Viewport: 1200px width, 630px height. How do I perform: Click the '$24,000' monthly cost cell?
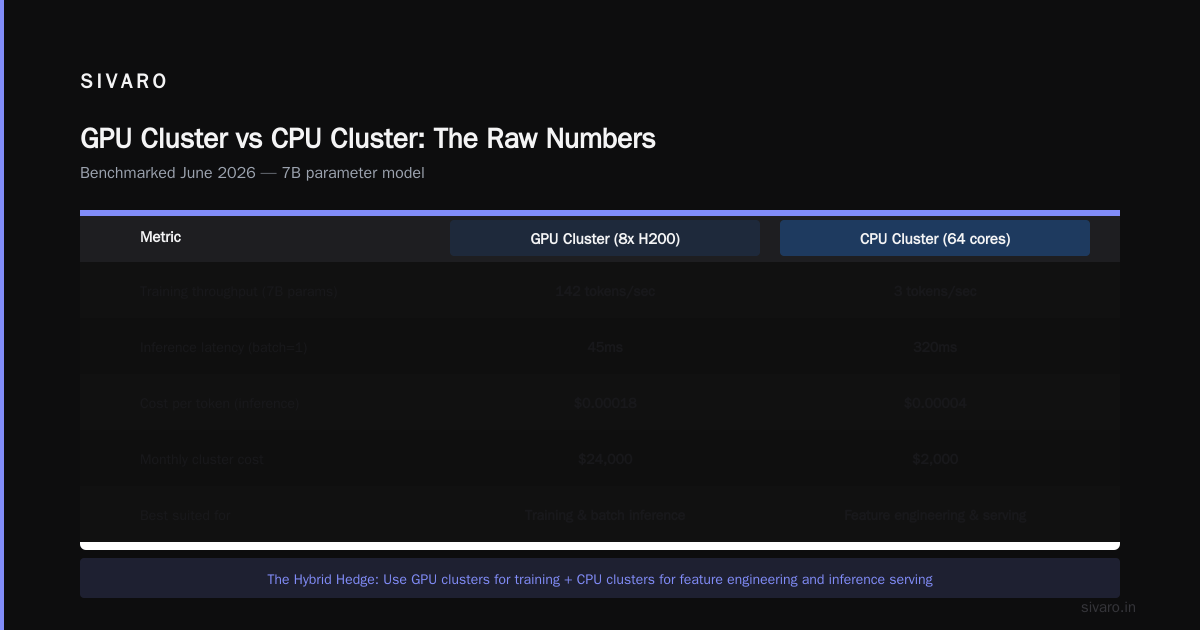(605, 459)
